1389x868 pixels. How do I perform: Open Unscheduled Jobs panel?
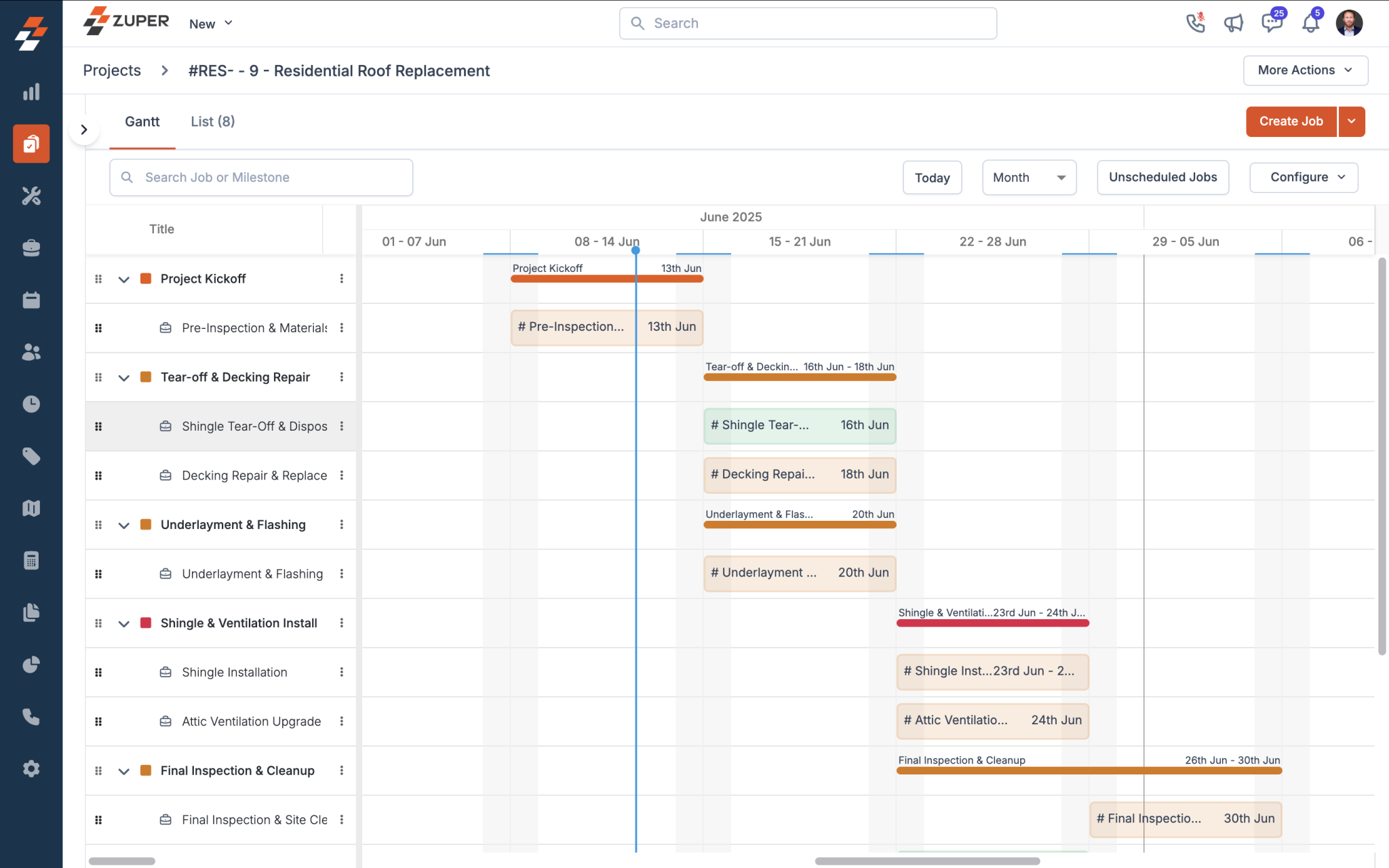[1162, 177]
